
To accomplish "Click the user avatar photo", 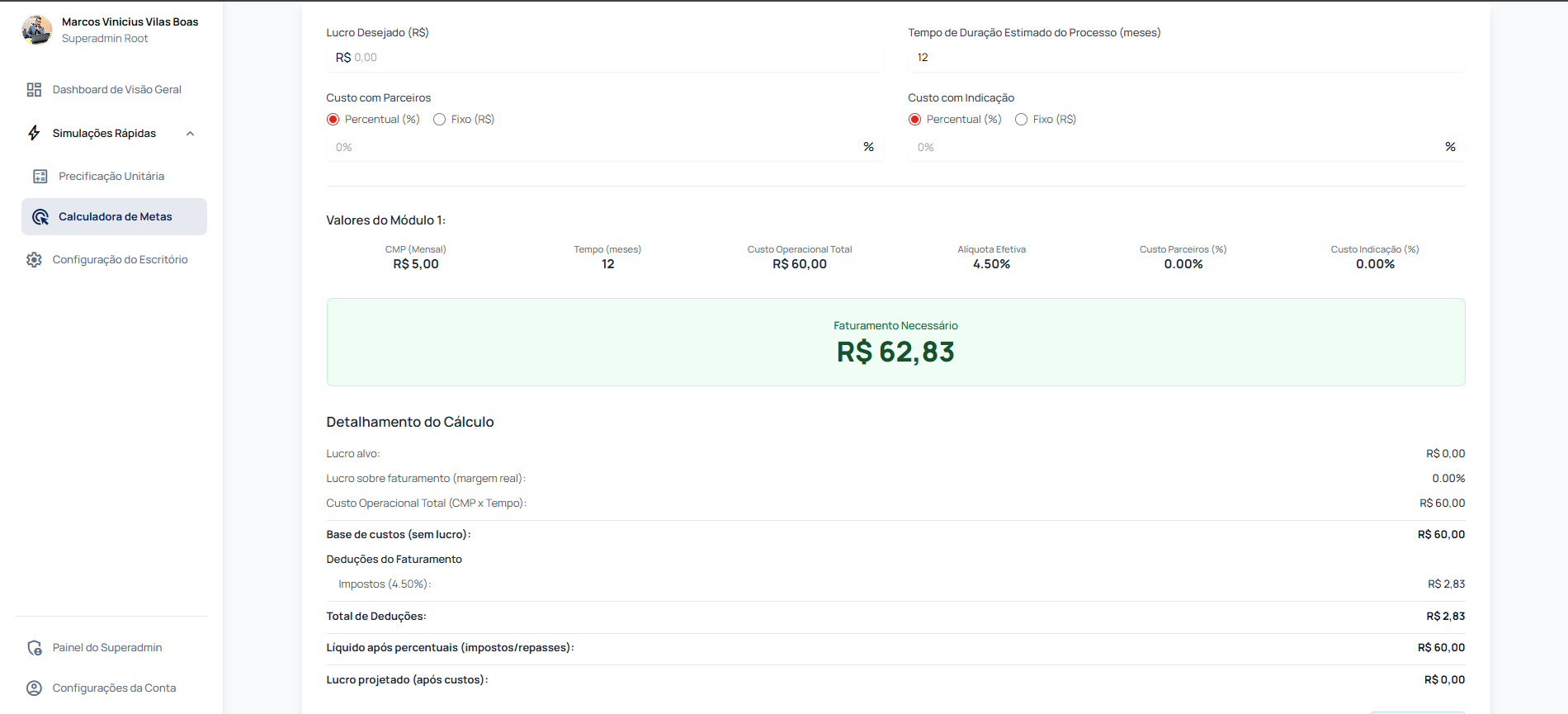I will [37, 30].
